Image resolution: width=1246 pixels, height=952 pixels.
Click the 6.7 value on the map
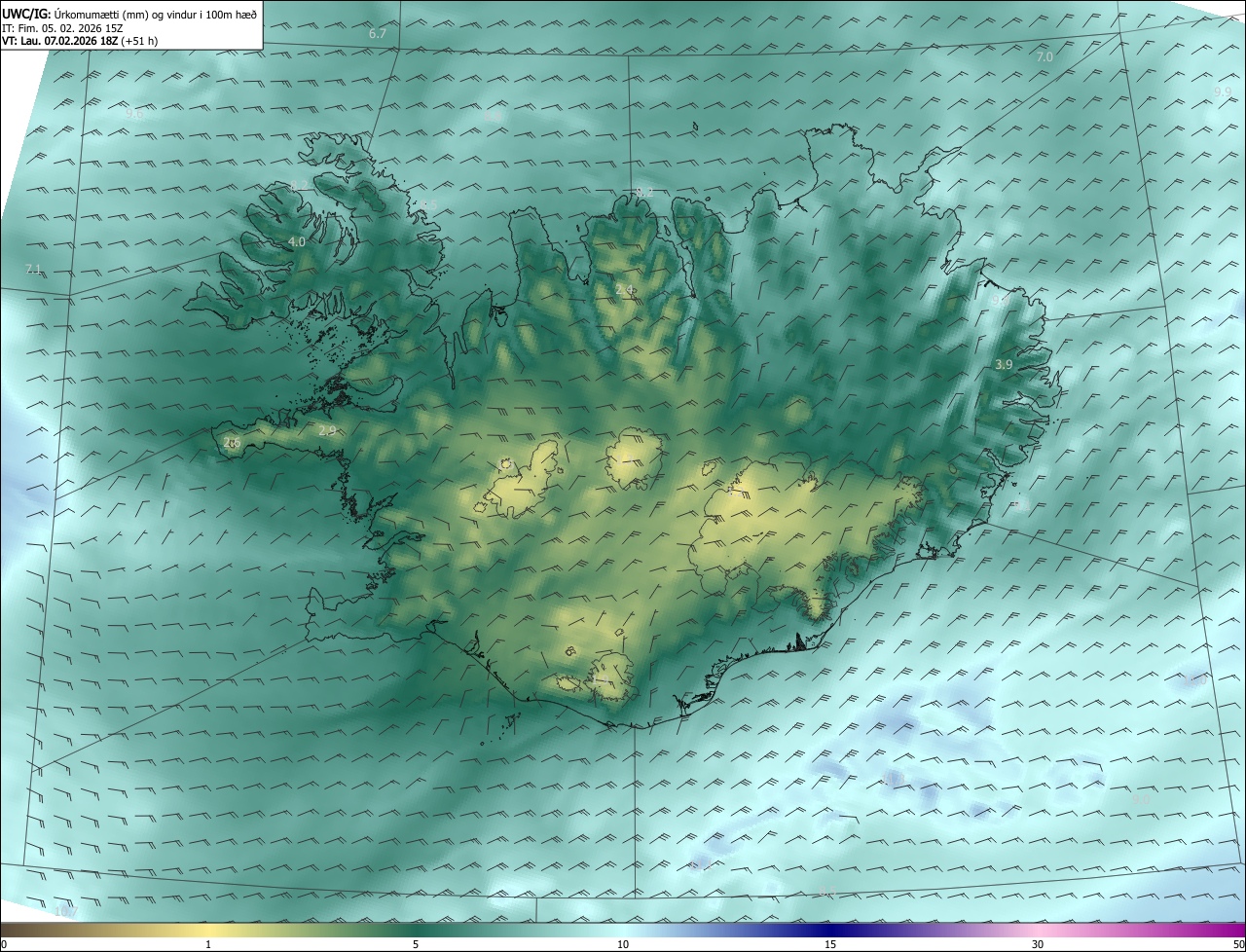click(x=378, y=34)
